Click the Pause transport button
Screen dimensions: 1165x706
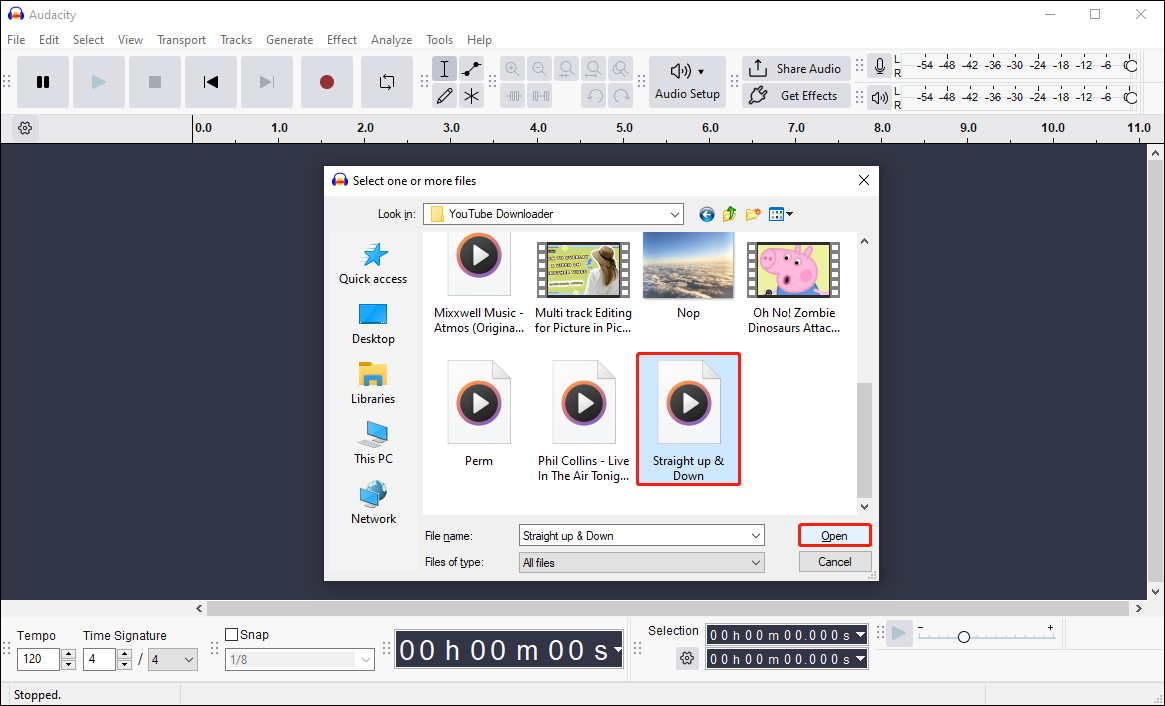(x=43, y=82)
